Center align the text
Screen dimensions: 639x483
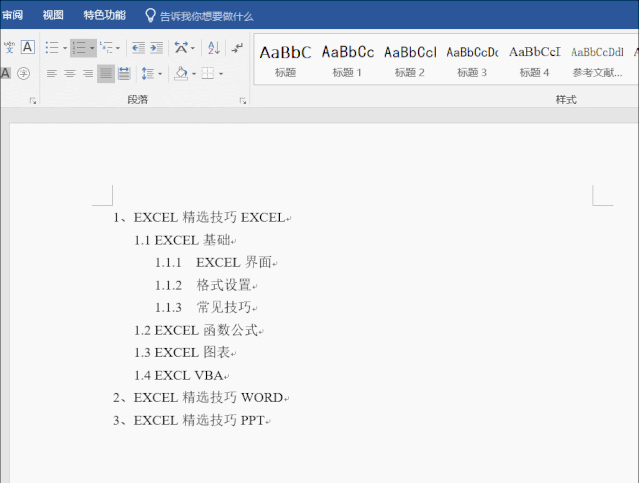(x=70, y=74)
